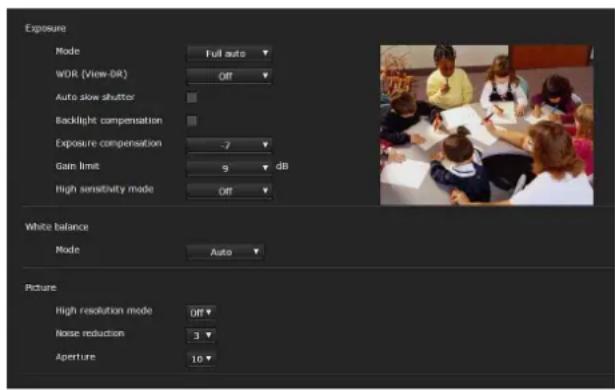Click the camera preview image of children
Screen dimensions: 615x390
point(486,125)
